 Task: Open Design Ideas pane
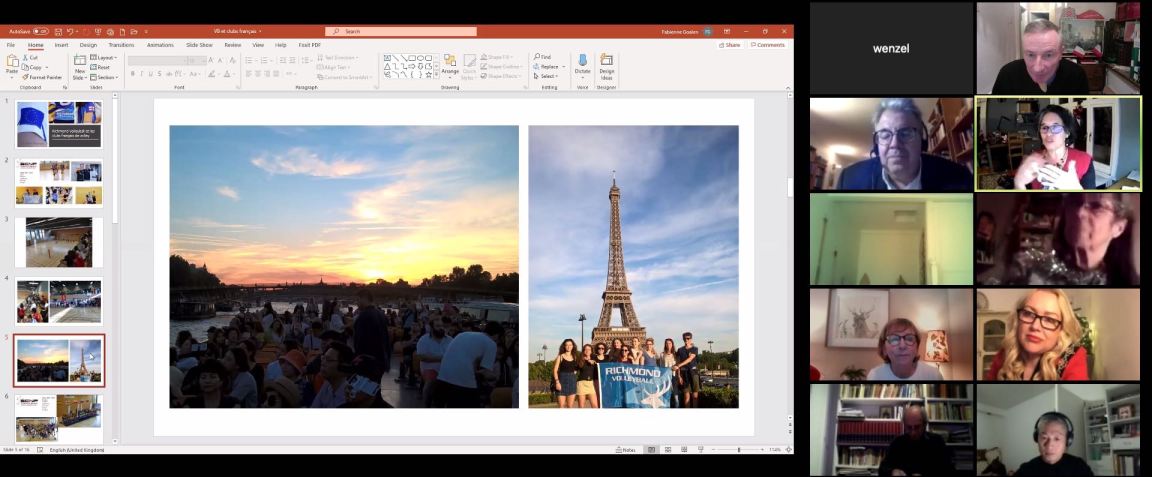pyautogui.click(x=607, y=64)
